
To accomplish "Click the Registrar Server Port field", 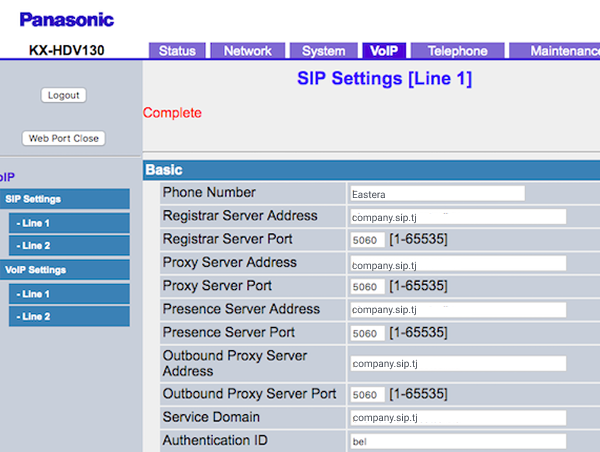I will tap(367, 240).
